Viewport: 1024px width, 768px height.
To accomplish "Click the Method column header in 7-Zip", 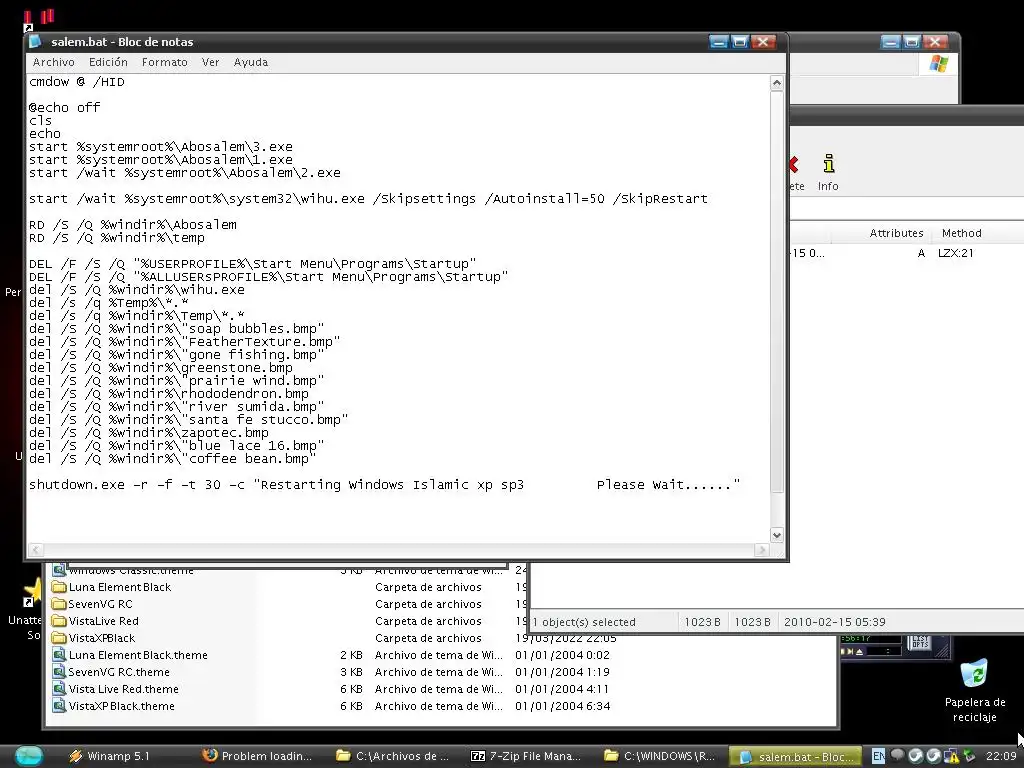I will click(x=961, y=233).
